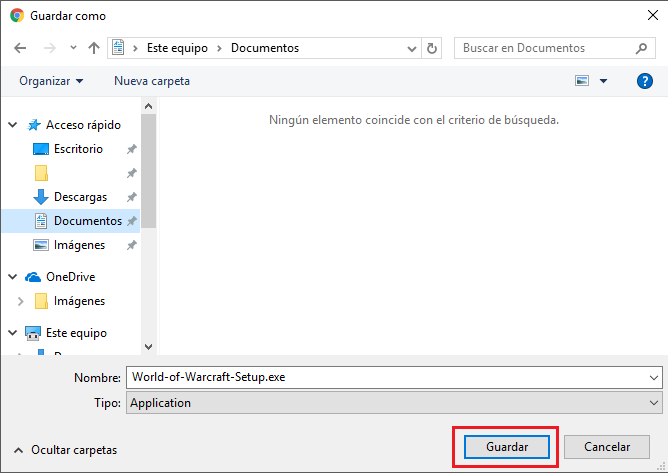This screenshot has height=473, width=668.
Task: Click the pin icon next to Documentos
Action: coord(132,221)
